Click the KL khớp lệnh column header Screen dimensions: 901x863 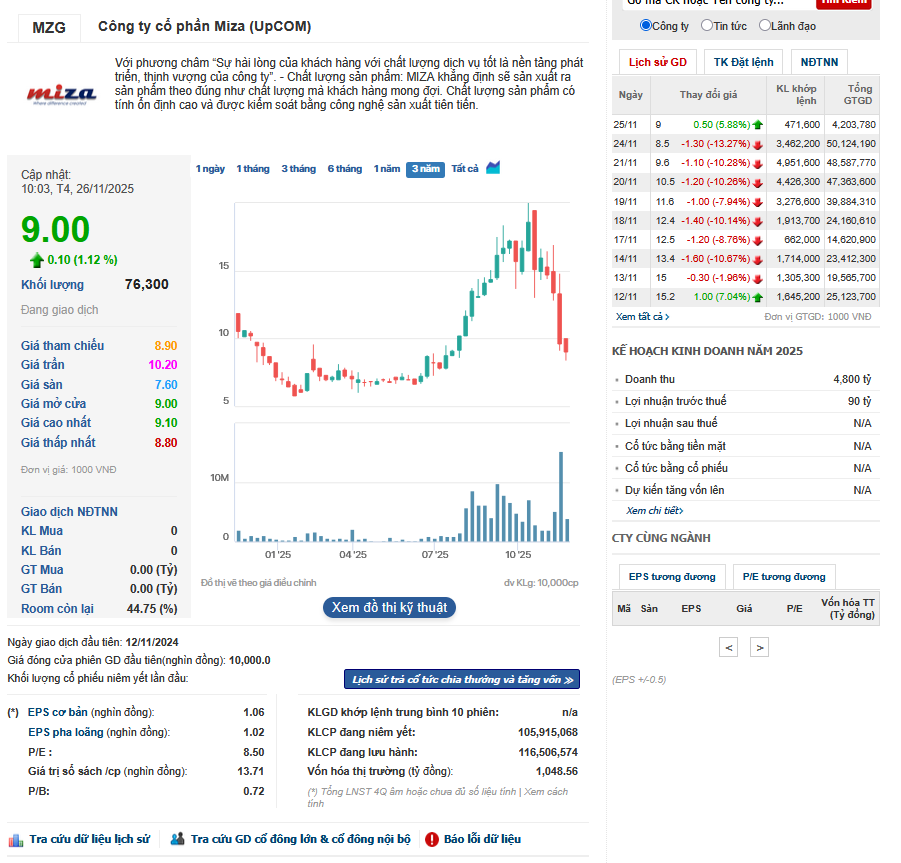pyautogui.click(x=796, y=95)
